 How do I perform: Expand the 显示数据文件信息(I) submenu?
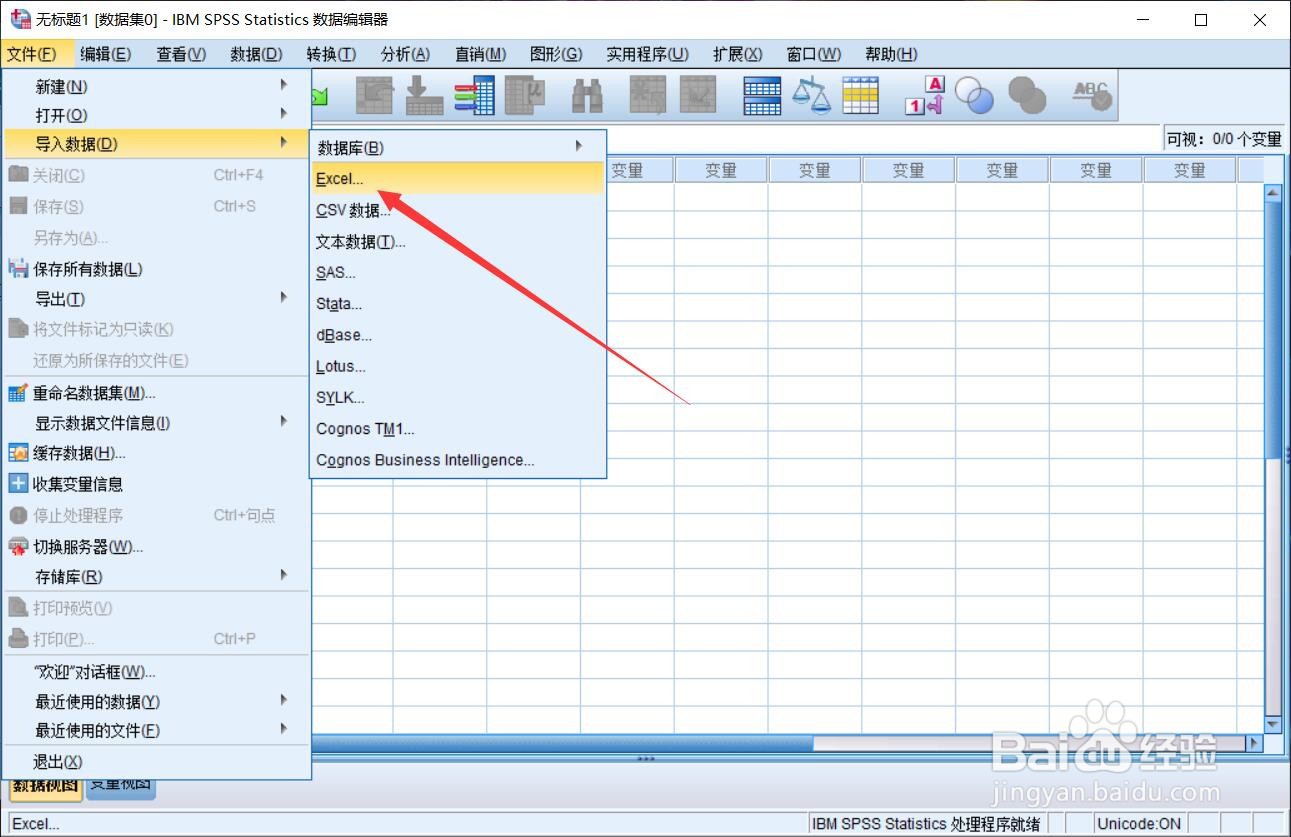(157, 423)
